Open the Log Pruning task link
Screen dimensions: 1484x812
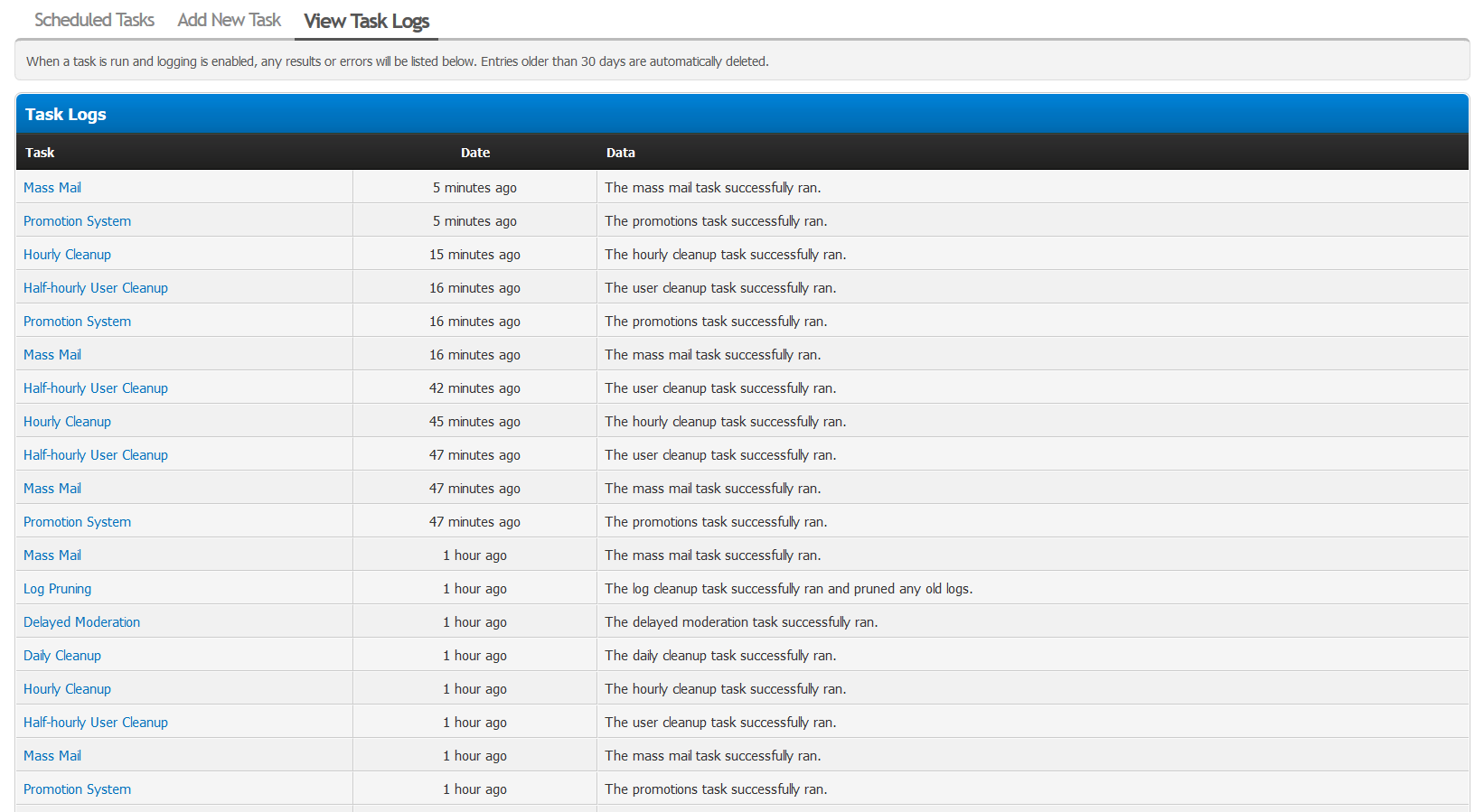[57, 589]
